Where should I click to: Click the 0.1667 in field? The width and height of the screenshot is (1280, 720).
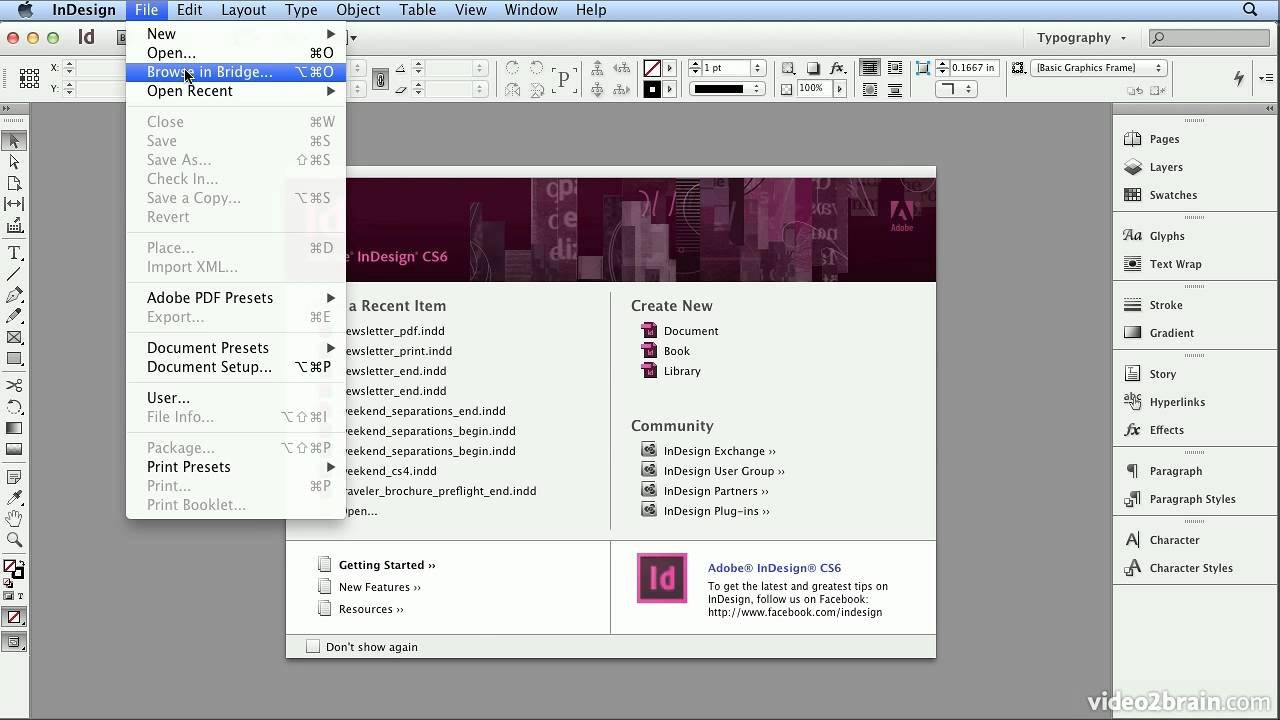(x=974, y=68)
